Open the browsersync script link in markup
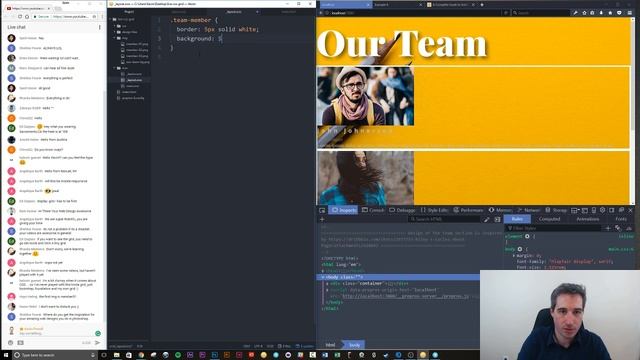This screenshot has width=640, height=360. (x=406, y=296)
